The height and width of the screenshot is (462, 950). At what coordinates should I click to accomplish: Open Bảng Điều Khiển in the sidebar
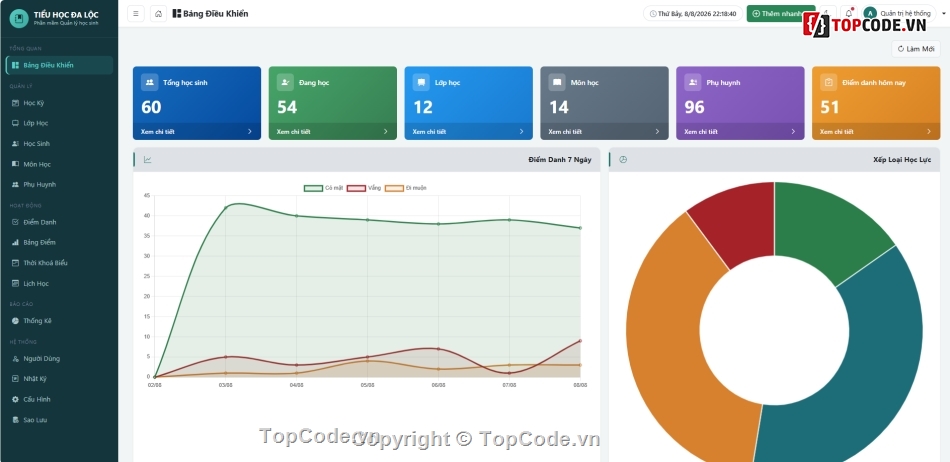click(x=59, y=65)
